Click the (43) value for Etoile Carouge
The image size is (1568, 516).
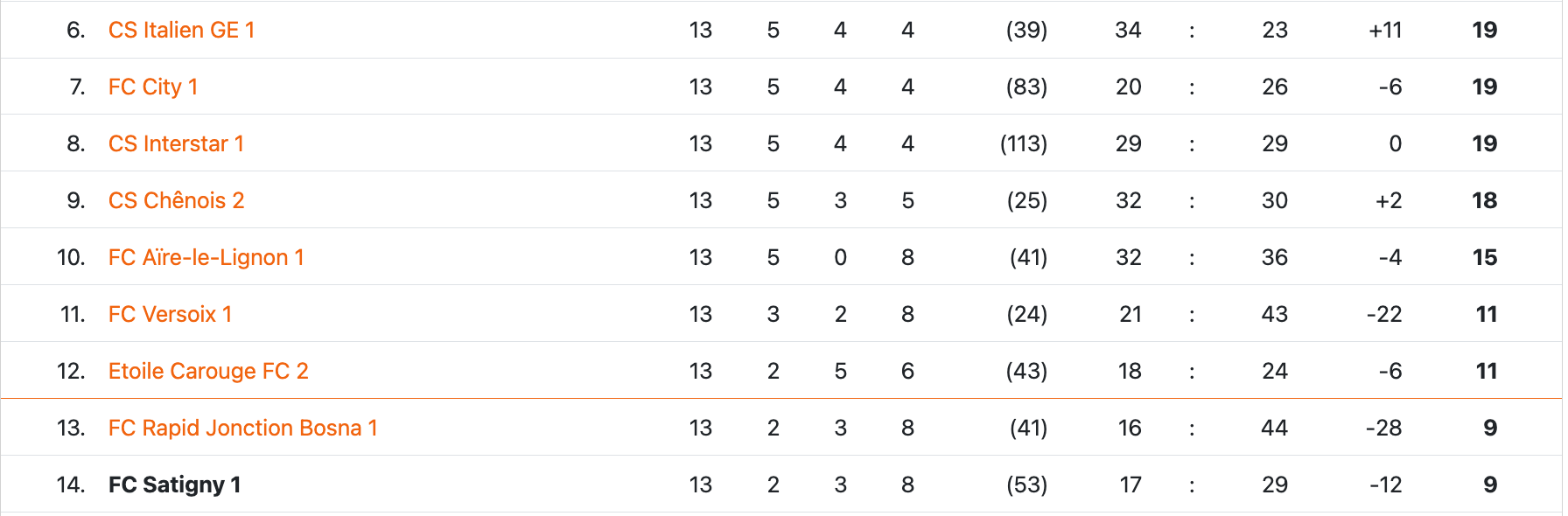[1026, 371]
